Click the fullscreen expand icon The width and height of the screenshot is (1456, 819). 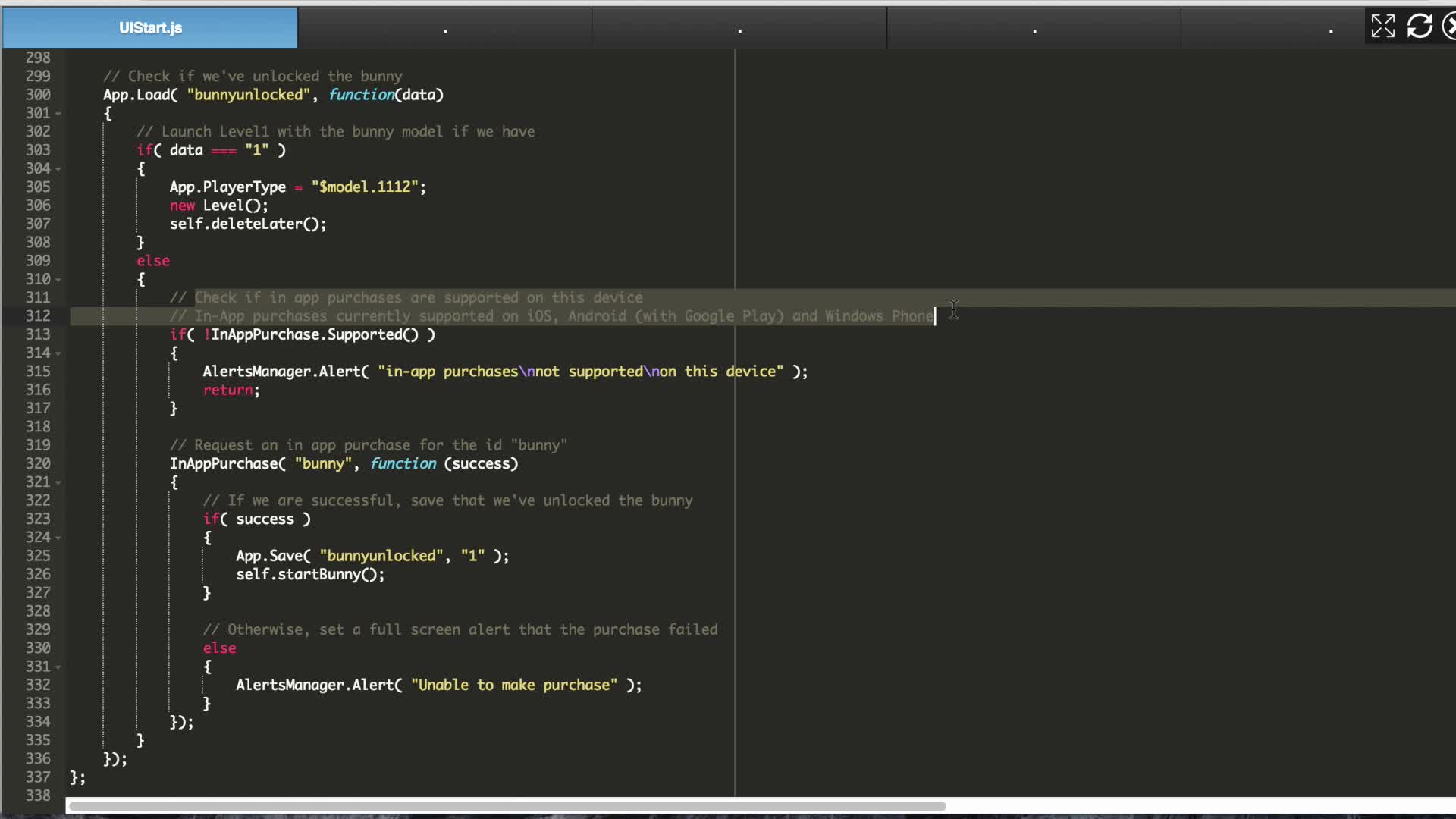pyautogui.click(x=1383, y=25)
